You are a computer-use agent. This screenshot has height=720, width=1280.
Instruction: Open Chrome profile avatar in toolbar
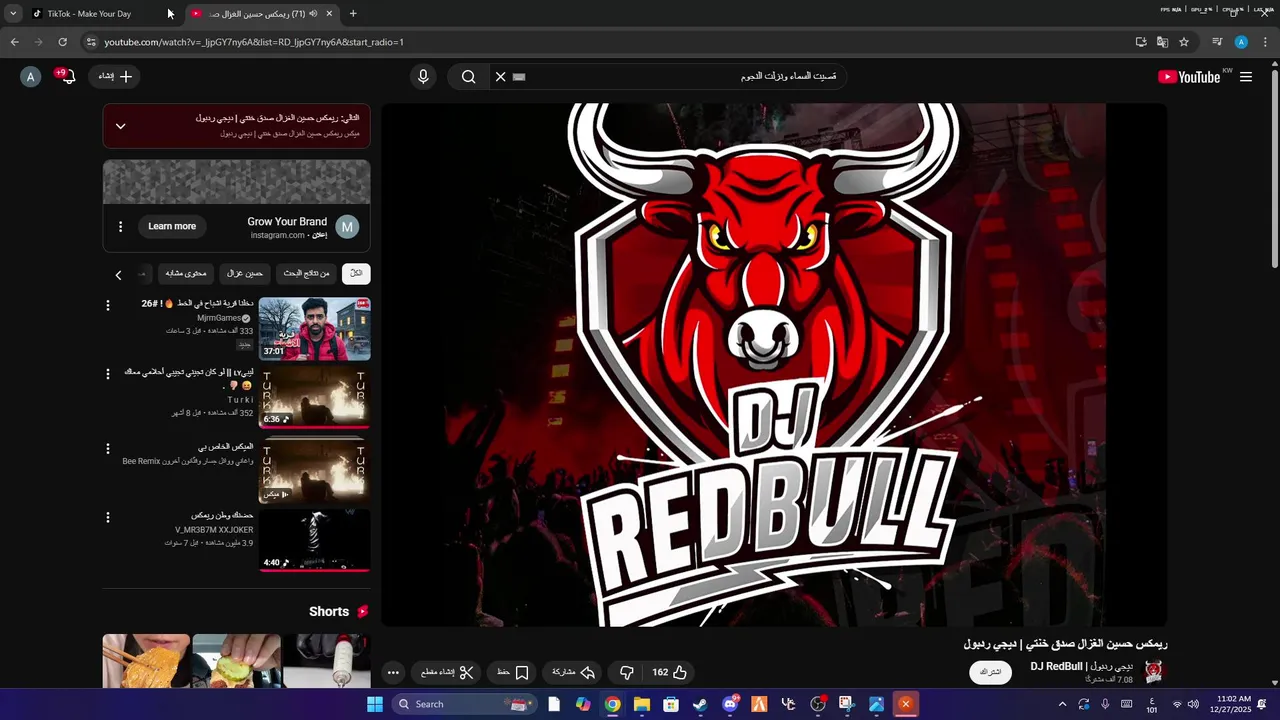click(1241, 42)
